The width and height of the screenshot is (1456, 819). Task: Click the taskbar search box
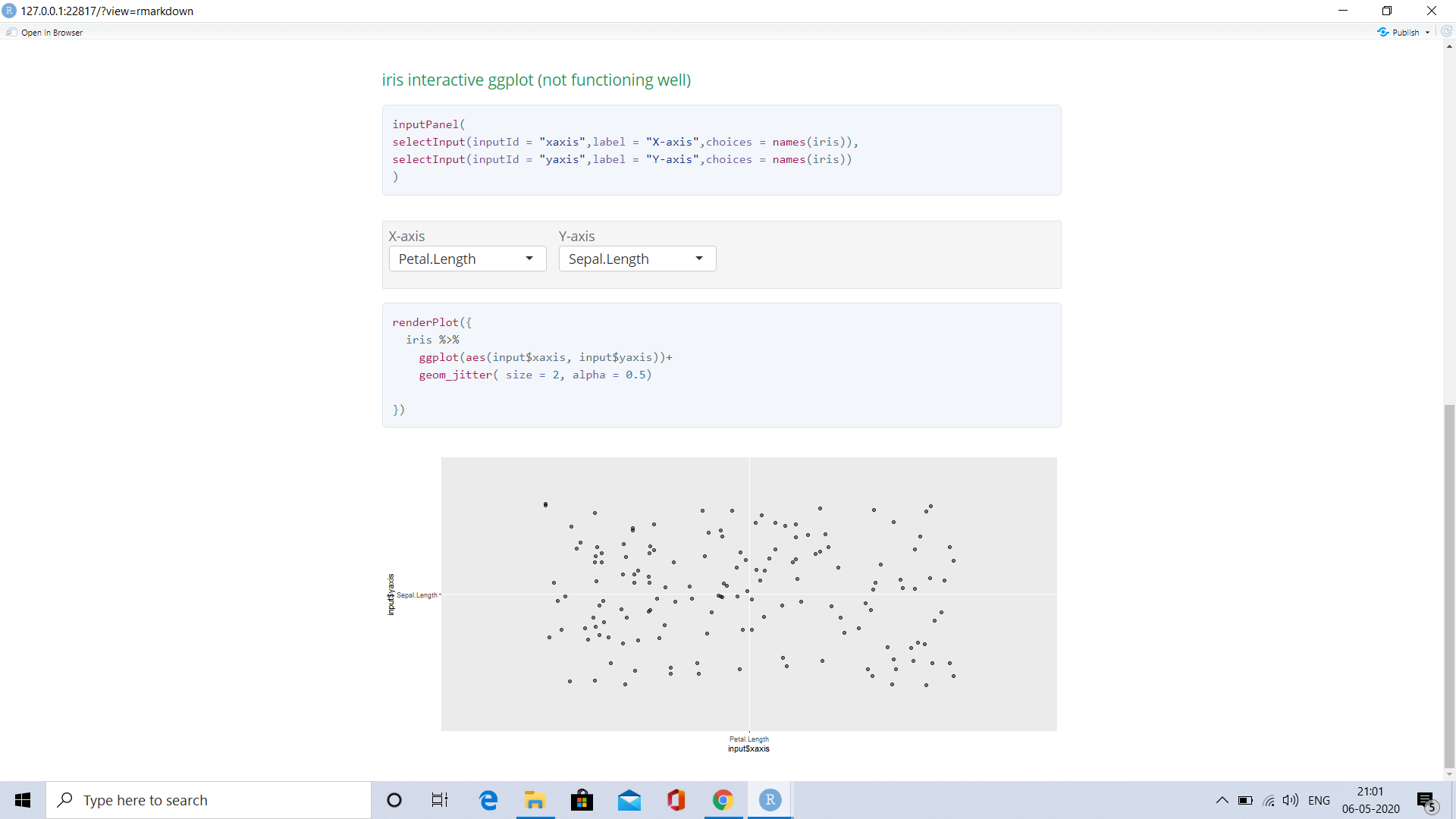pos(209,800)
